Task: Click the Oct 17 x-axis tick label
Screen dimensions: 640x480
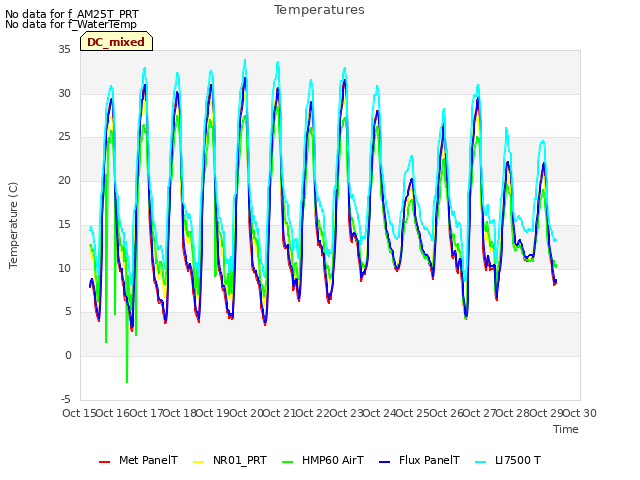Action: 147,413
